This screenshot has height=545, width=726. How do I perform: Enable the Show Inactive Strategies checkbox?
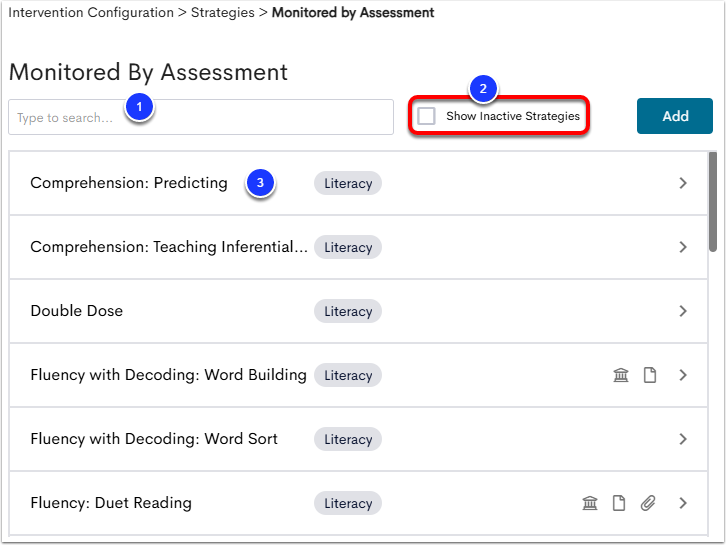[426, 116]
